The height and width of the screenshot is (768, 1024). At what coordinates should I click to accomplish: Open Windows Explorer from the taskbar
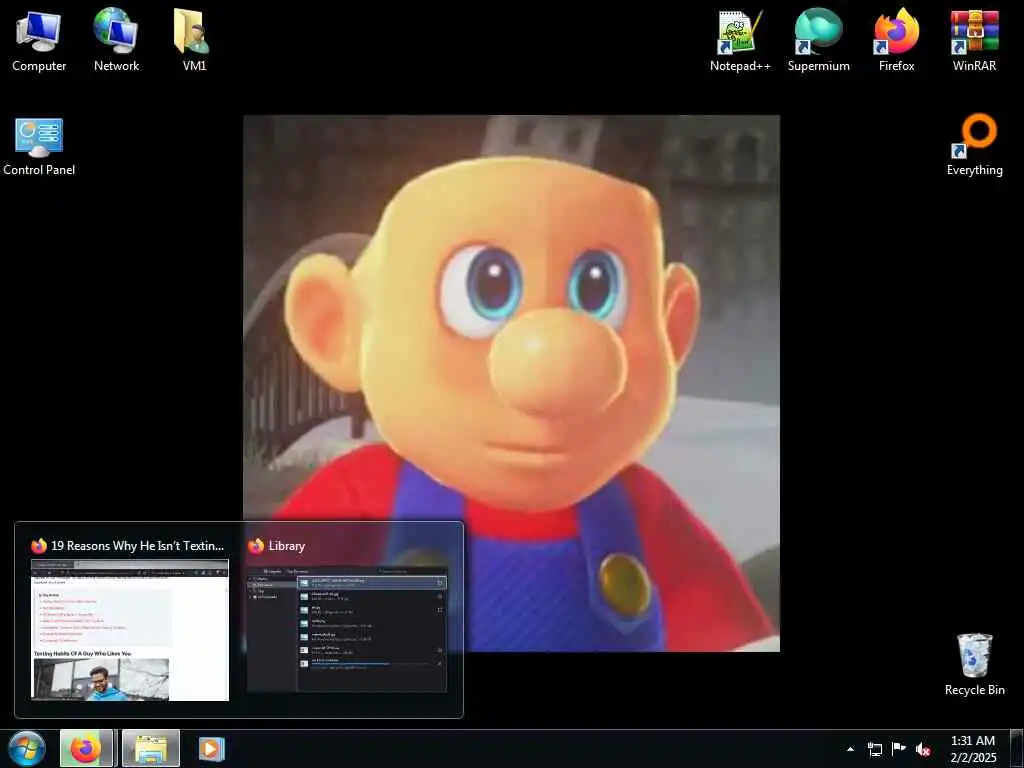(151, 748)
